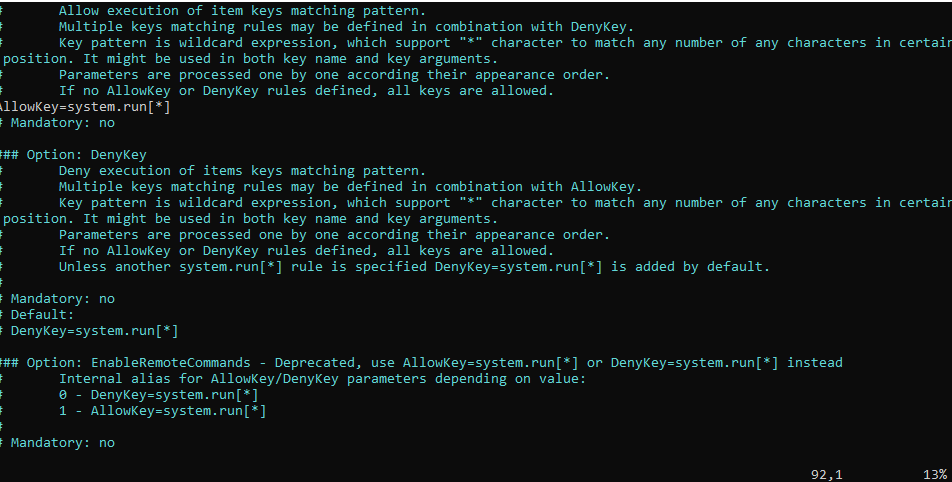This screenshot has height=482, width=952.
Task: Click the 'Deny execution of items keys' line
Action: [242, 171]
